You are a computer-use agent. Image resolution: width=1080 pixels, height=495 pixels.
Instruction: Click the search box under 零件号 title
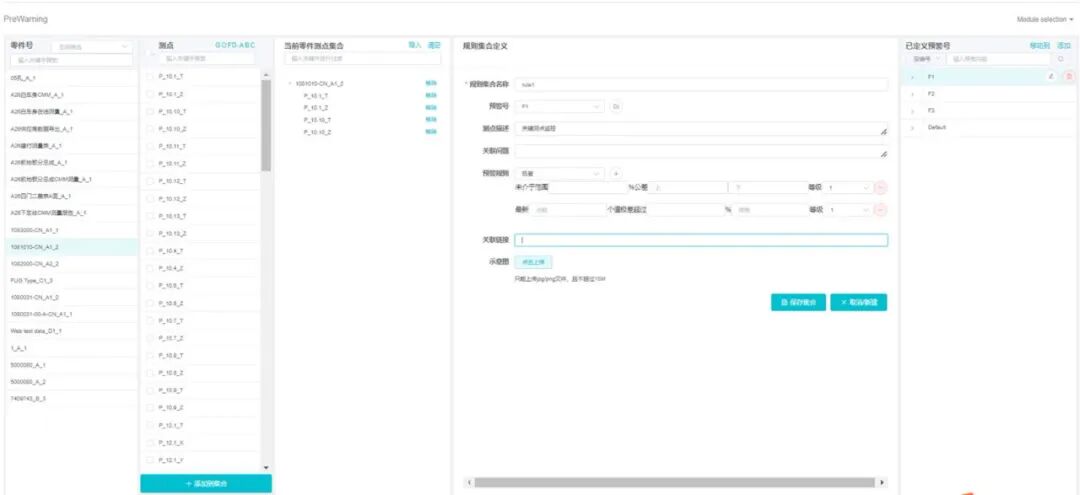tap(71, 60)
